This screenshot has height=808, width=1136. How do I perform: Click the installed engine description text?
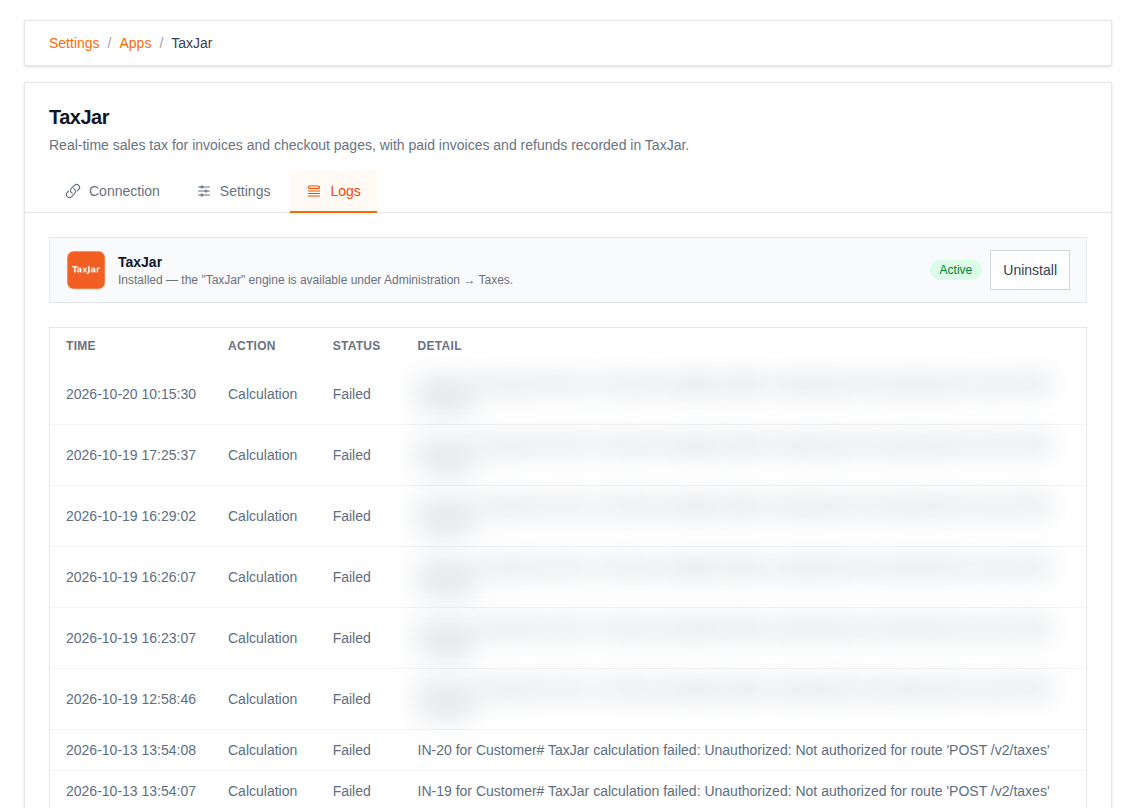coord(315,280)
